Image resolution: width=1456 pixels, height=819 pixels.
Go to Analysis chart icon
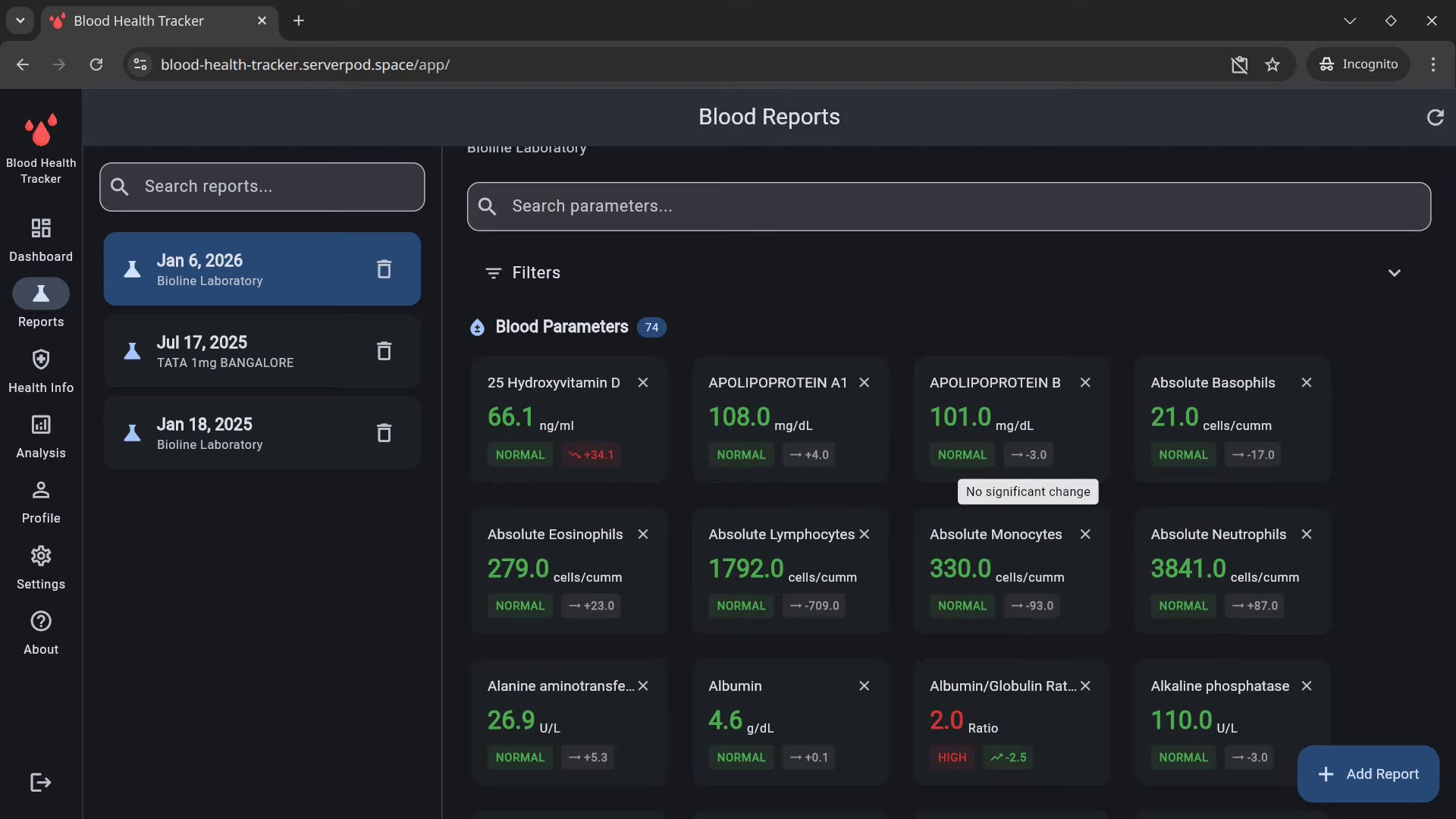tap(41, 425)
